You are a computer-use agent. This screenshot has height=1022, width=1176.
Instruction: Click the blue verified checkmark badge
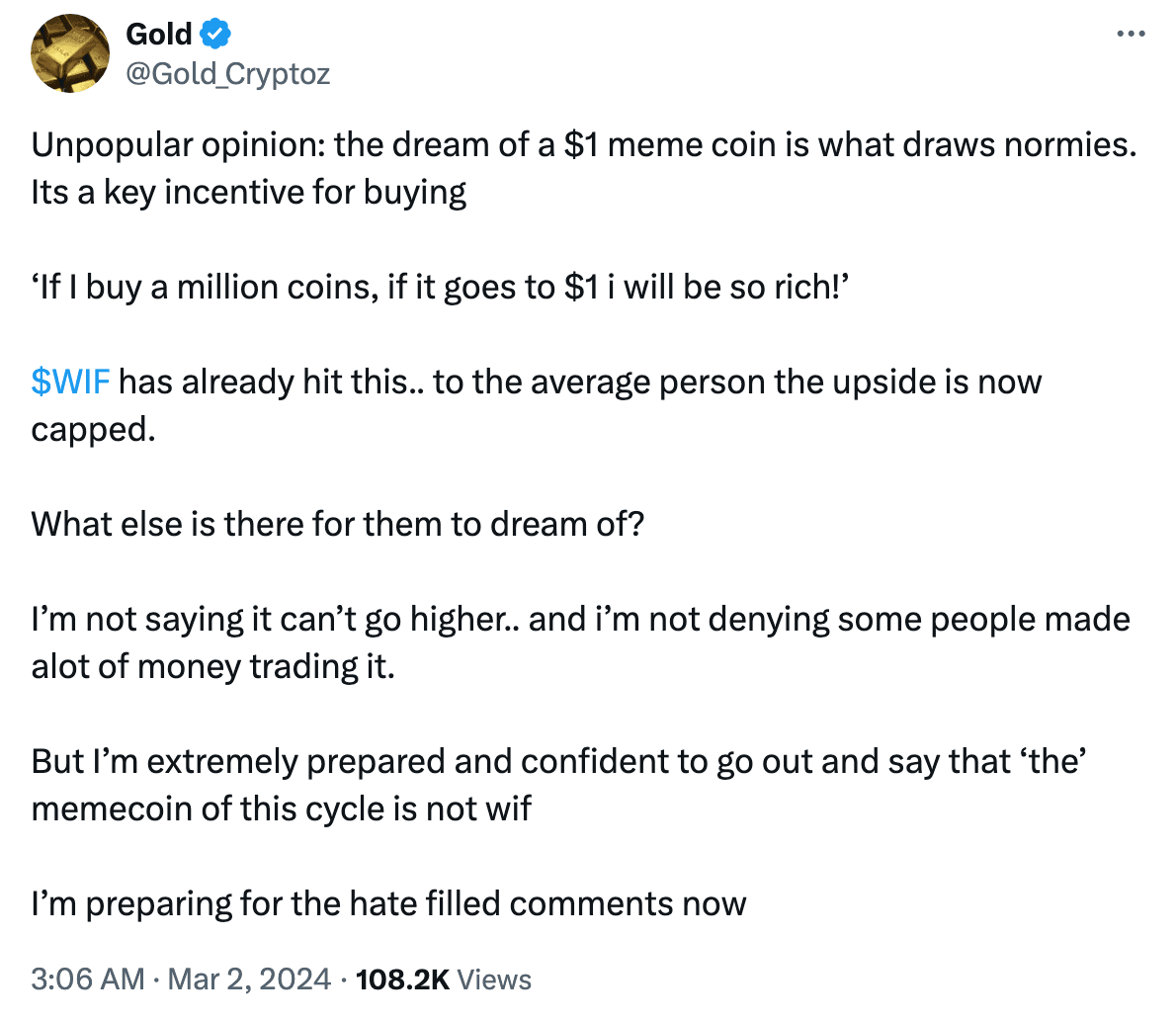point(215,34)
